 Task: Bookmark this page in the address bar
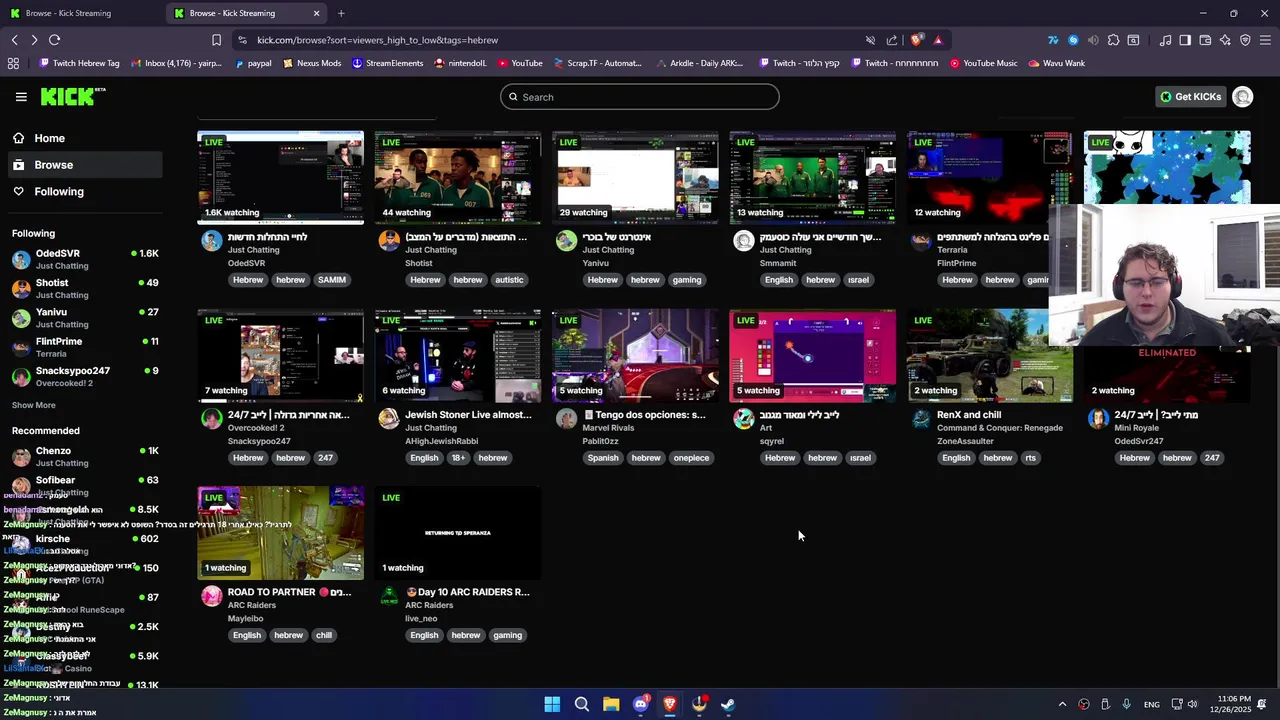(x=216, y=40)
